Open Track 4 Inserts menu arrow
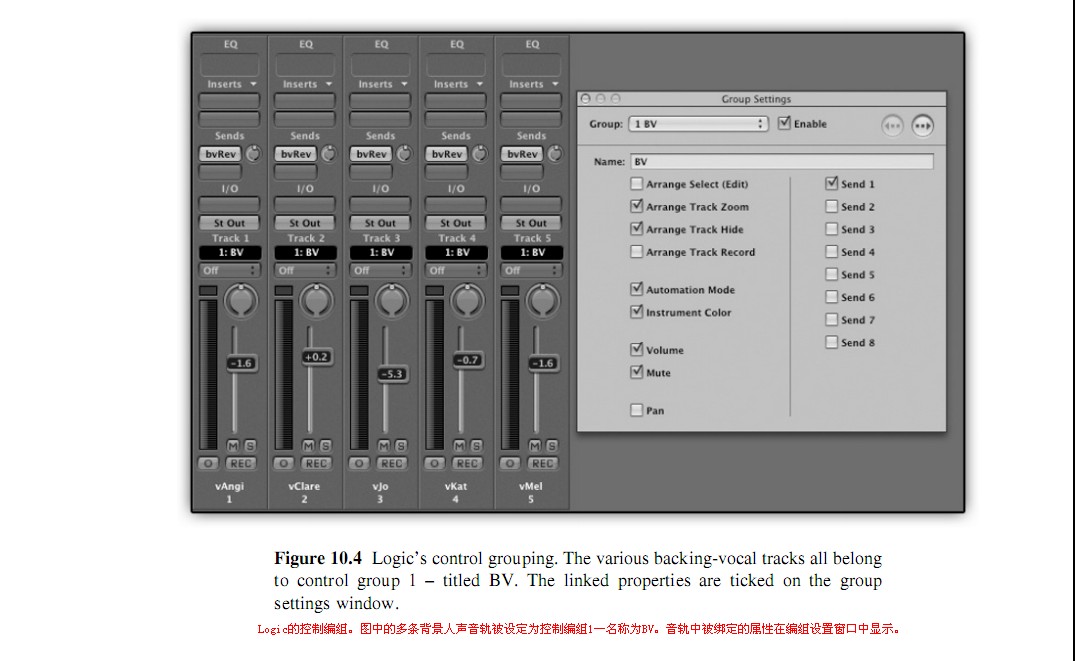This screenshot has width=1075, height=661. [479, 84]
